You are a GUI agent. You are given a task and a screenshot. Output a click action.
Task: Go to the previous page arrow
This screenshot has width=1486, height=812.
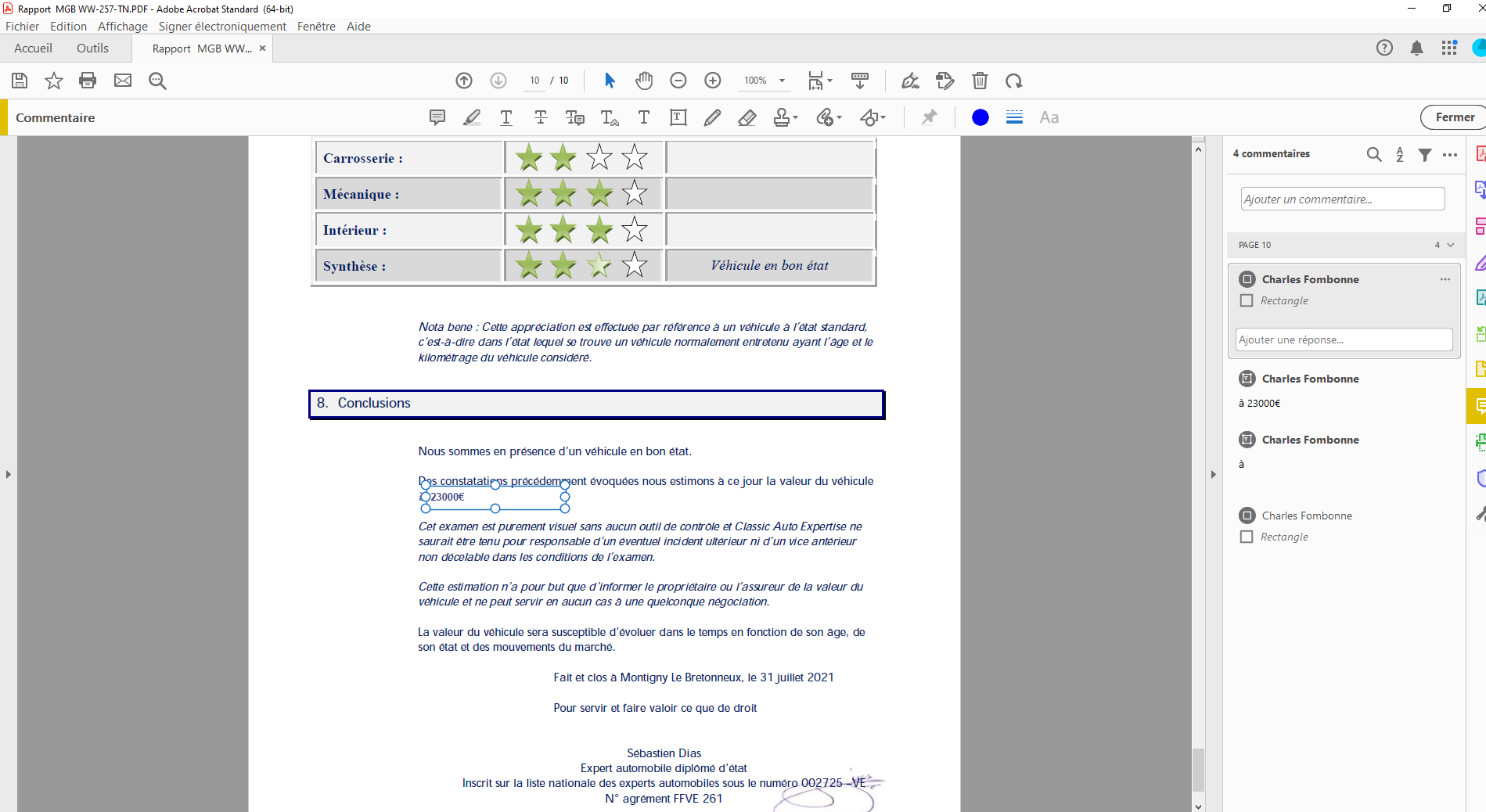[464, 81]
